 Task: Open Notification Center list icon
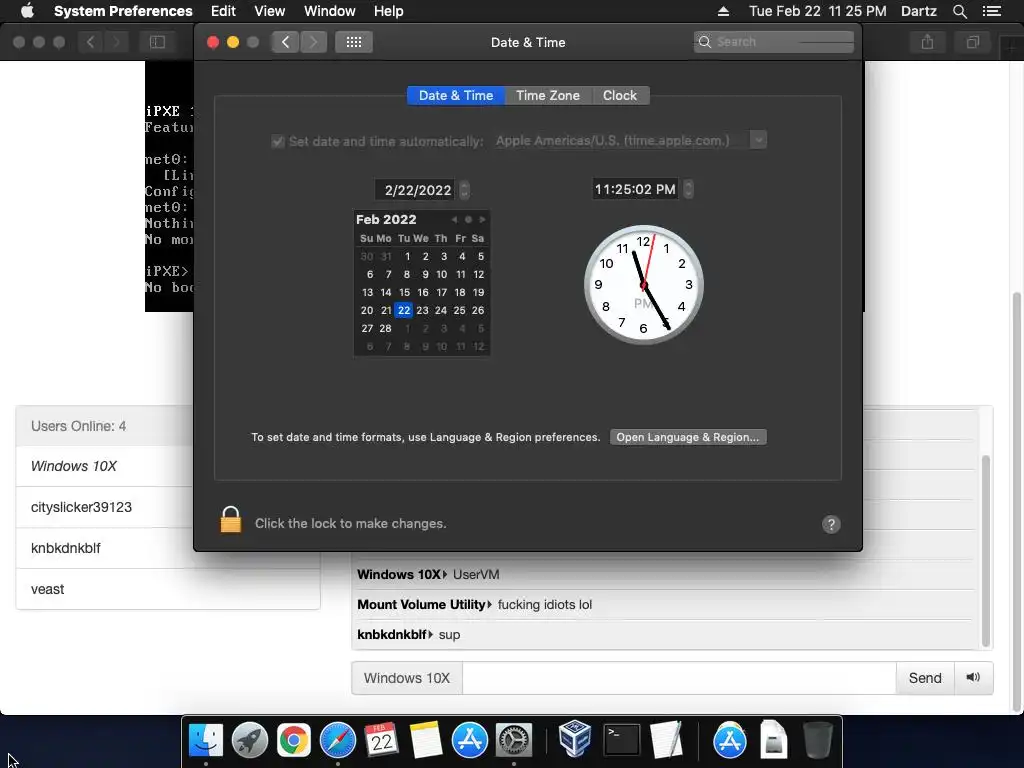[x=991, y=11]
